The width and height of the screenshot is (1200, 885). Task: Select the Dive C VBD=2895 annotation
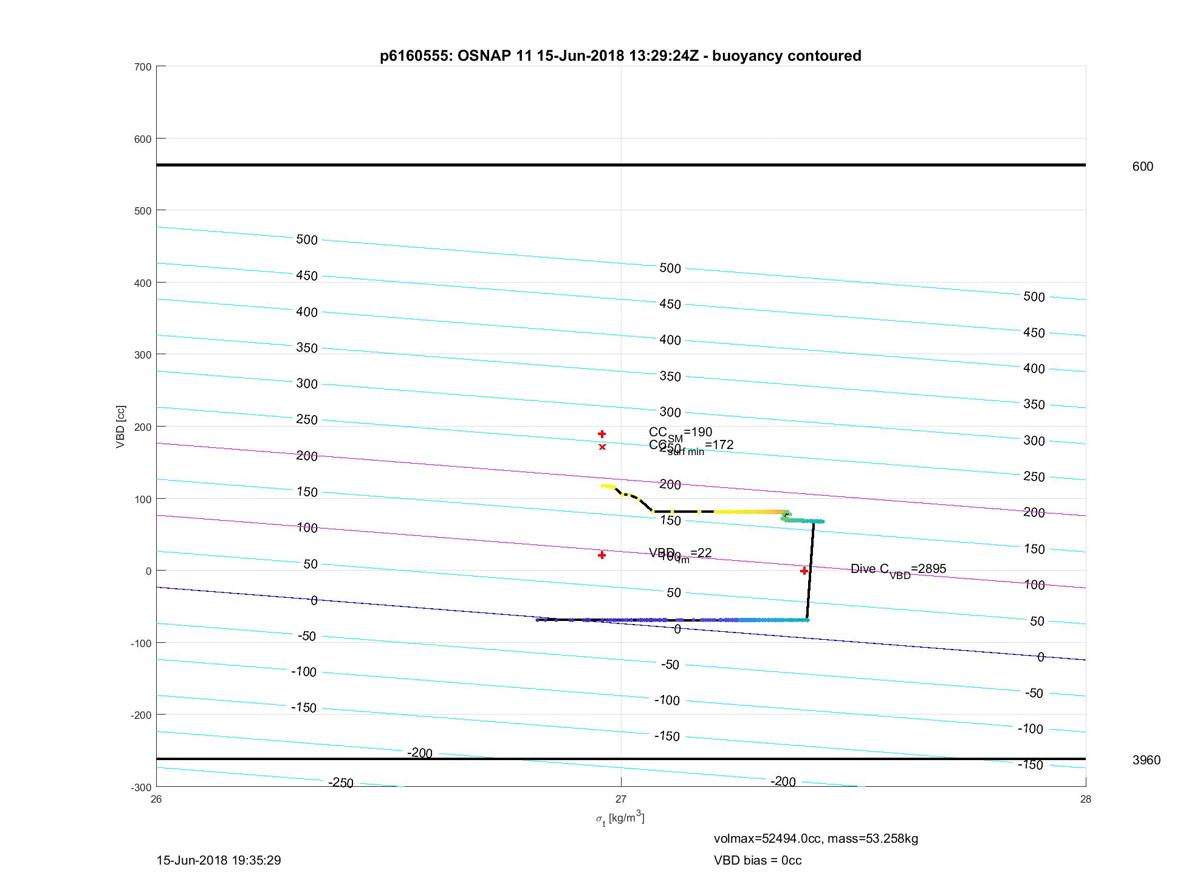[898, 570]
